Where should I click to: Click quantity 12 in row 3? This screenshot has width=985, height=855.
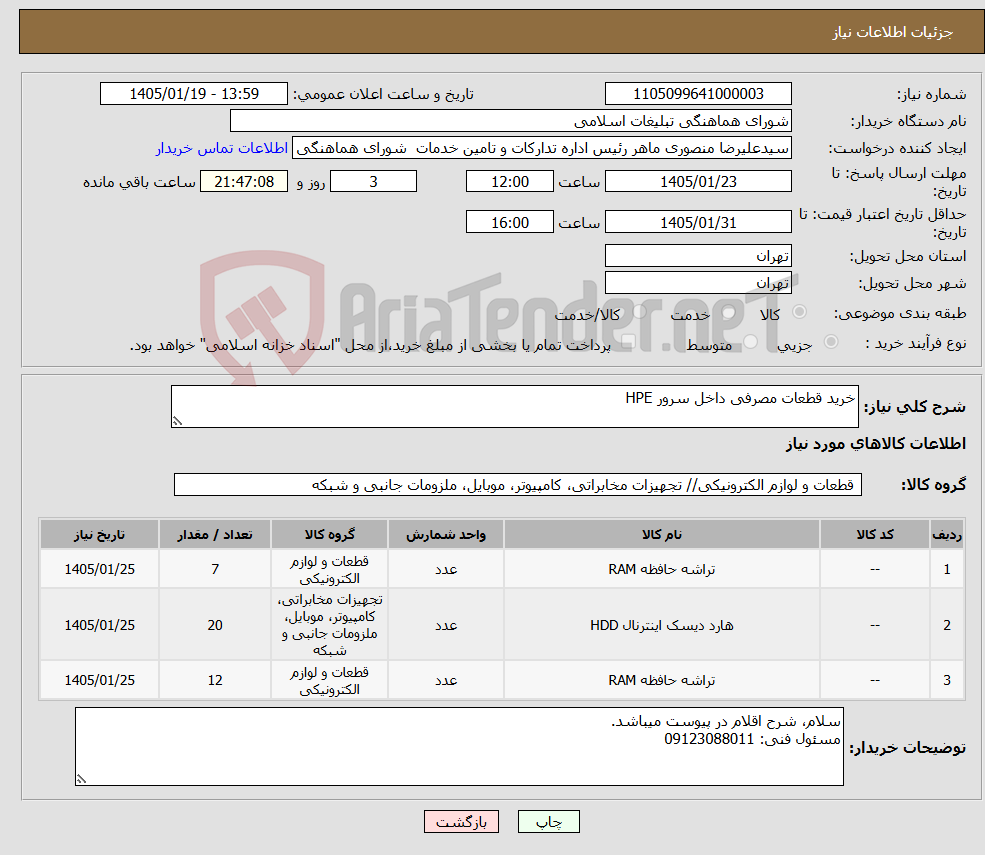pos(215,680)
